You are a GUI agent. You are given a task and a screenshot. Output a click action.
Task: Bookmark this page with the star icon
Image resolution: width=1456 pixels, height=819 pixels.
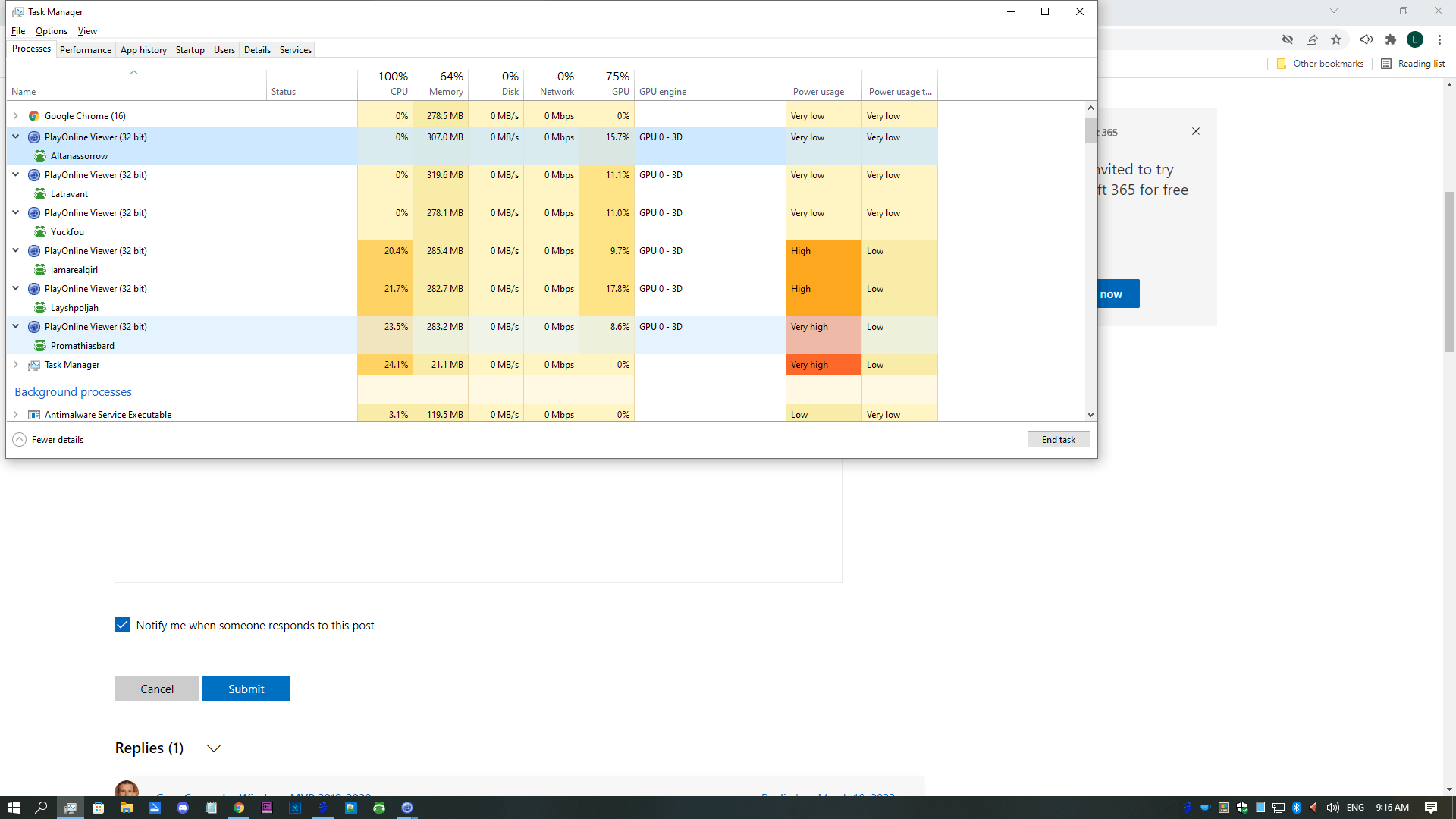point(1336,39)
